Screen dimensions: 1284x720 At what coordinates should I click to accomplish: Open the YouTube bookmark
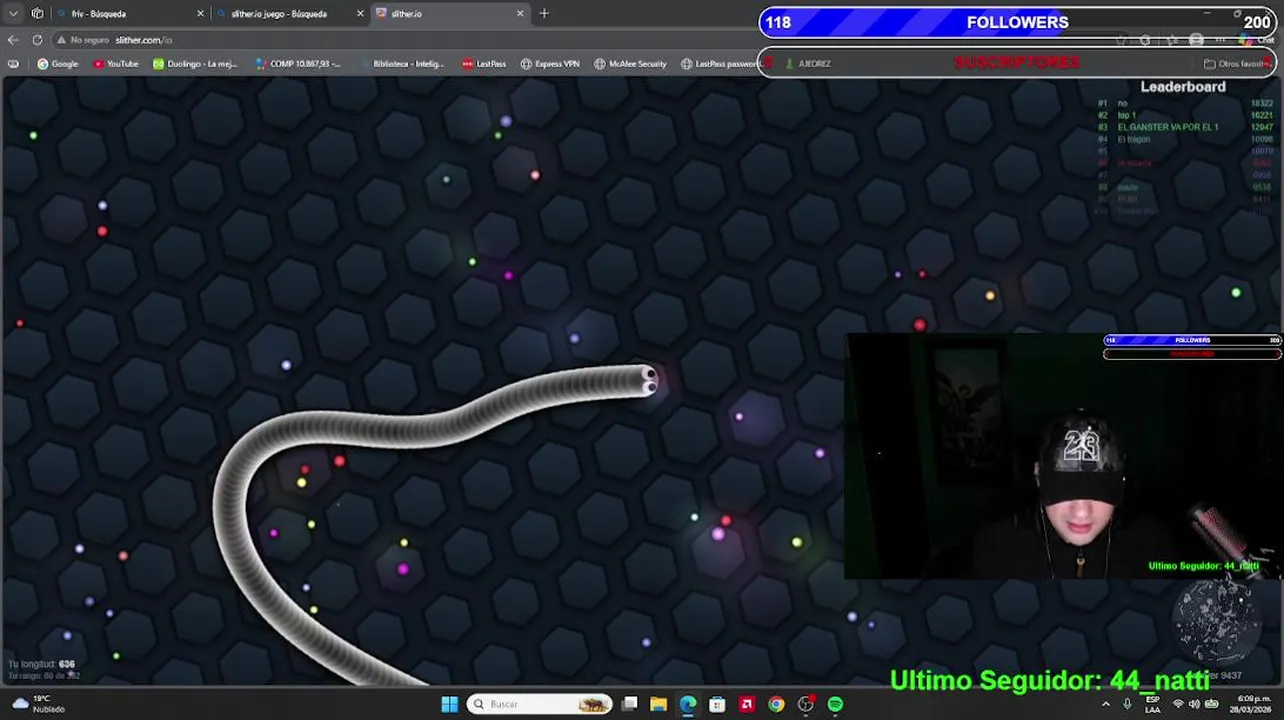click(x=115, y=64)
